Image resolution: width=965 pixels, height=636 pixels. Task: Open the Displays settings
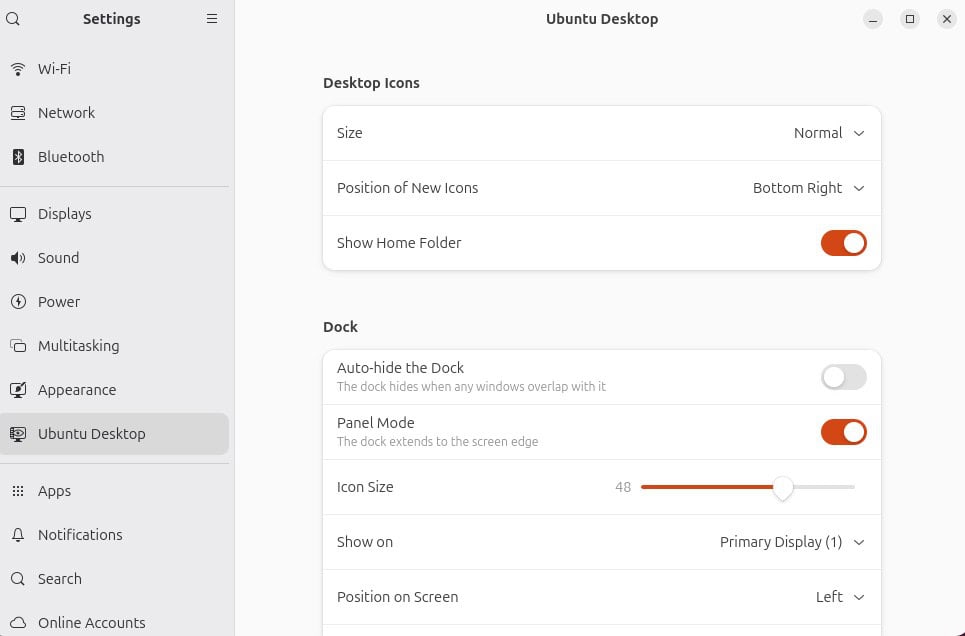pos(64,213)
